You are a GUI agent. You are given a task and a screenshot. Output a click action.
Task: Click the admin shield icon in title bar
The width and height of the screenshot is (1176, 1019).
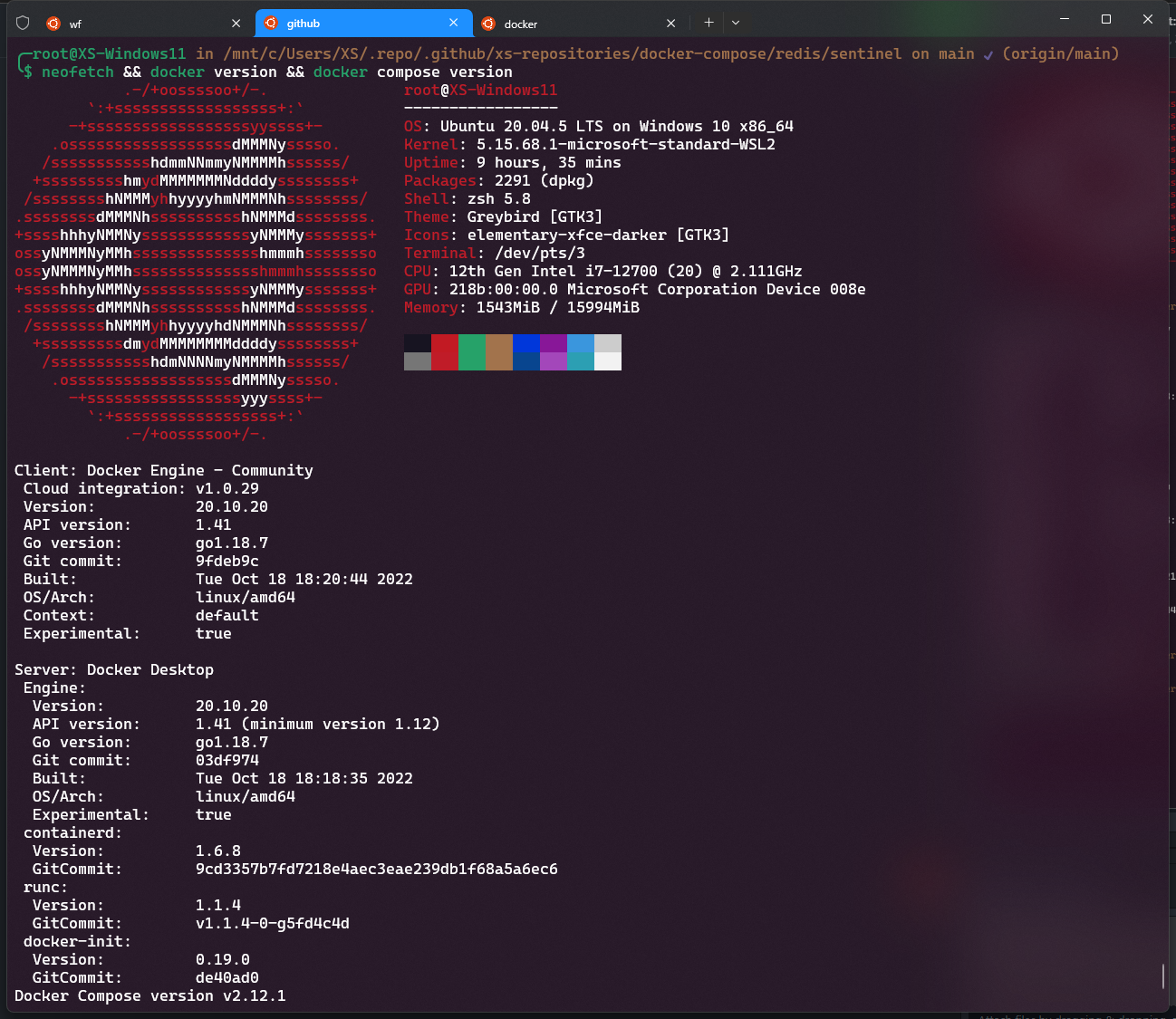[x=24, y=23]
